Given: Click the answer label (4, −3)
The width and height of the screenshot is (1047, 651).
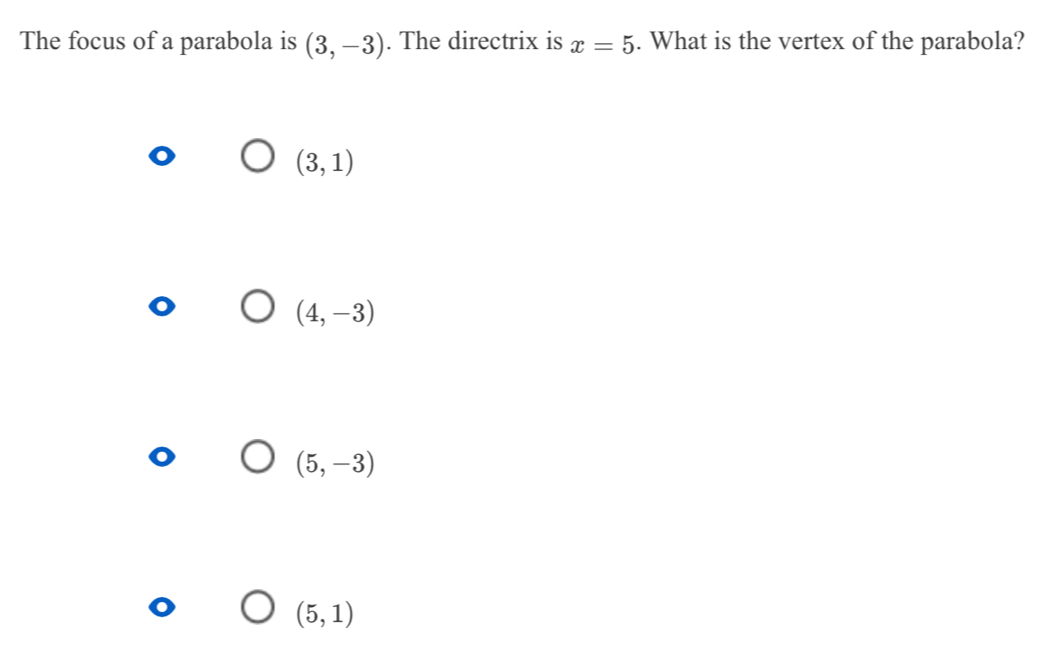Looking at the screenshot, I should click(335, 312).
